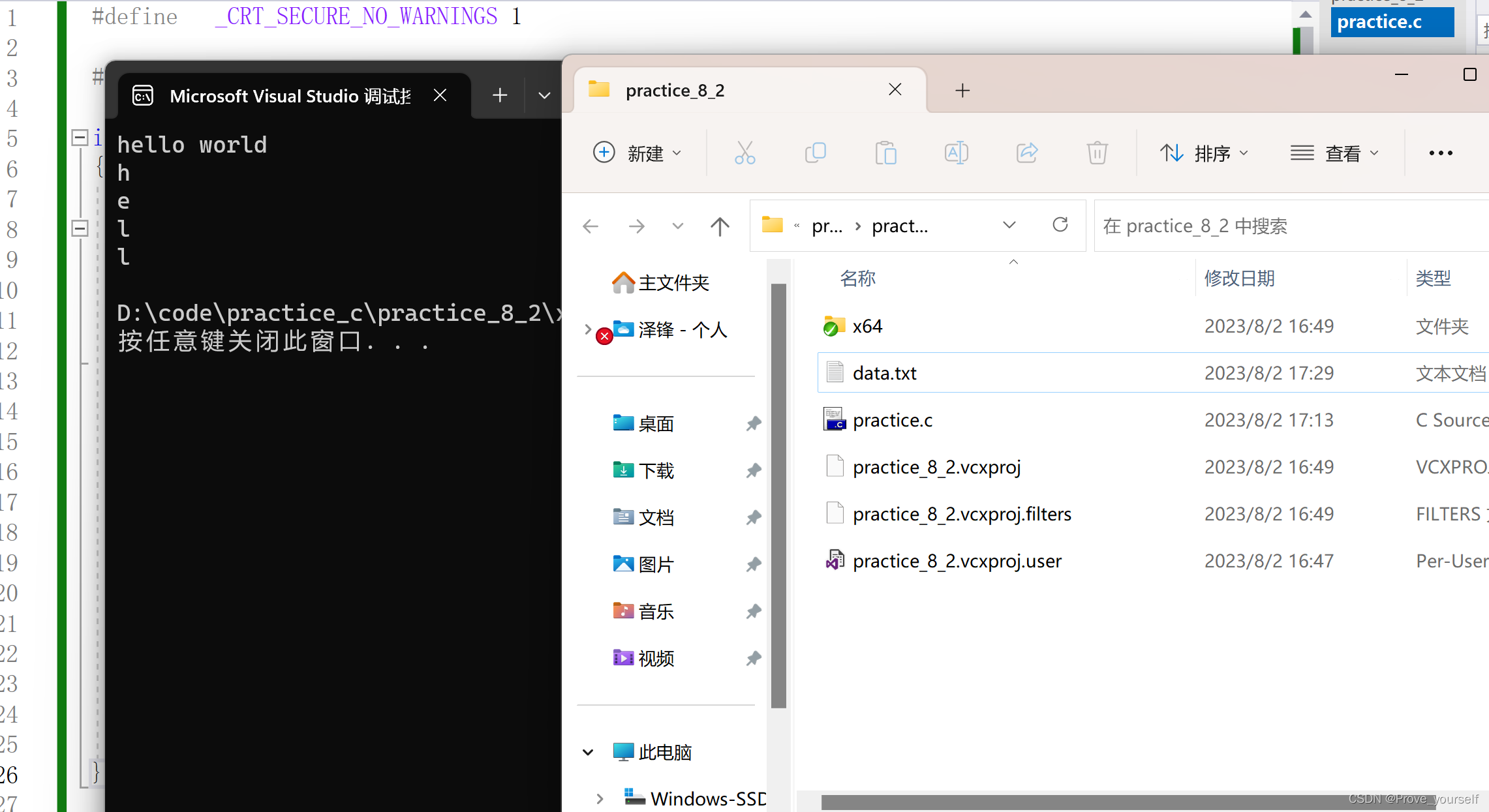
Task: Go up one folder level
Action: (720, 226)
